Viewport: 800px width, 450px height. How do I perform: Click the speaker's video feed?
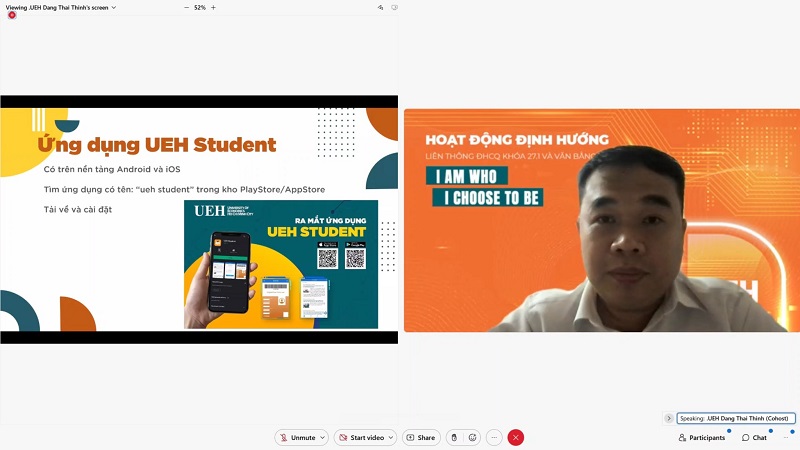coord(602,220)
